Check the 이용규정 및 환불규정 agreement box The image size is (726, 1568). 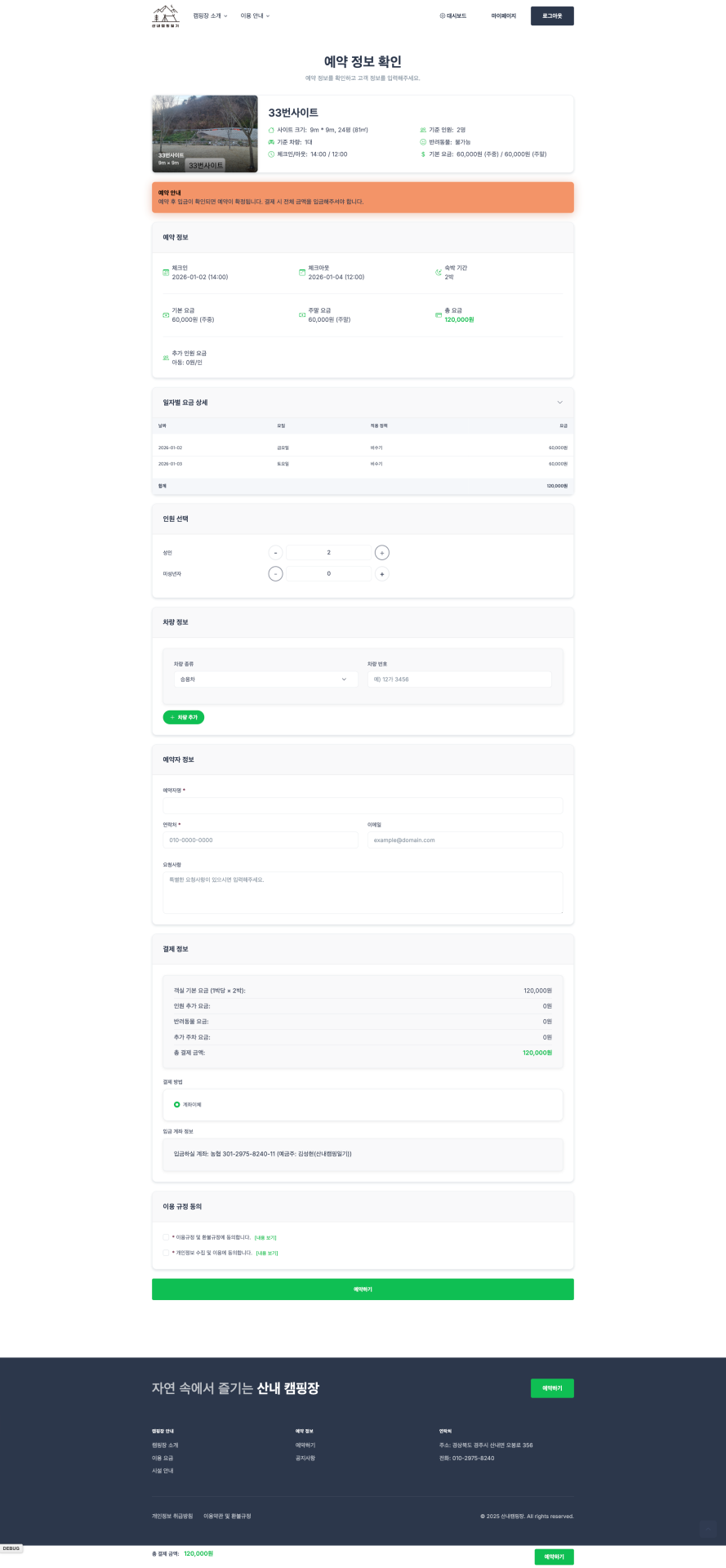167,1237
